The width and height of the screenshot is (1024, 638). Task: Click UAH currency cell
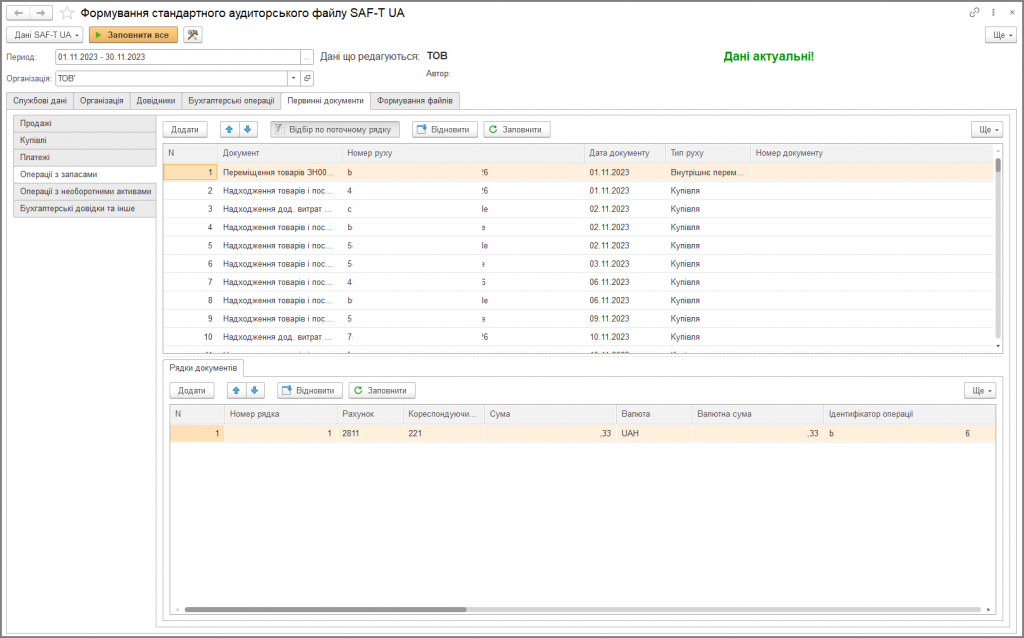click(x=654, y=433)
